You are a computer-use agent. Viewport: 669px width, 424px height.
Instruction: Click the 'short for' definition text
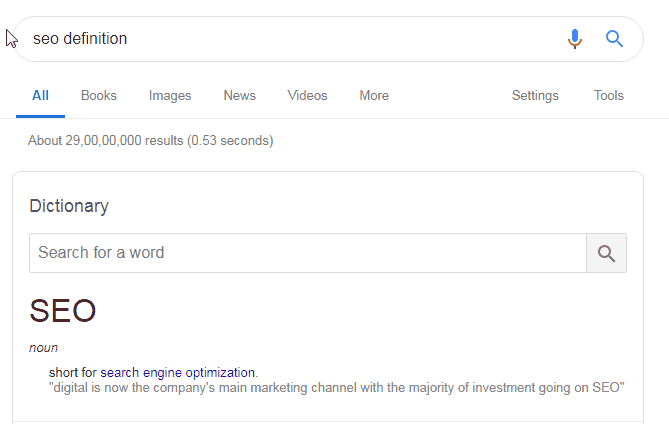click(73, 373)
